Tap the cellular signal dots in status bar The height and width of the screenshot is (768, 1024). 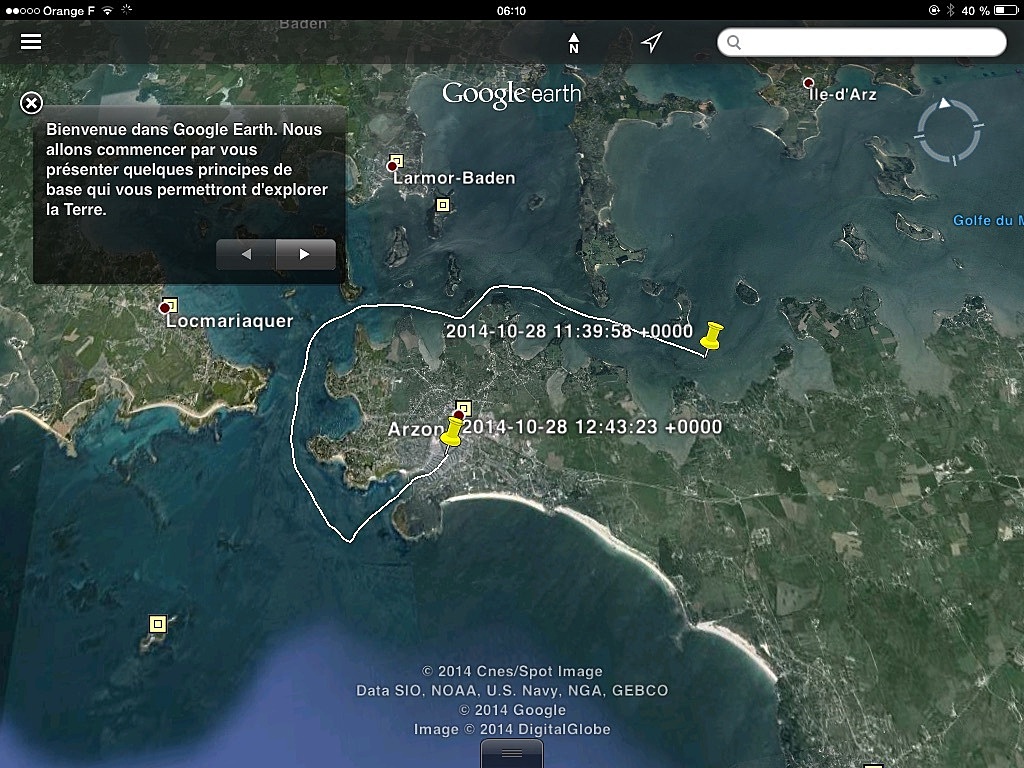(22, 11)
